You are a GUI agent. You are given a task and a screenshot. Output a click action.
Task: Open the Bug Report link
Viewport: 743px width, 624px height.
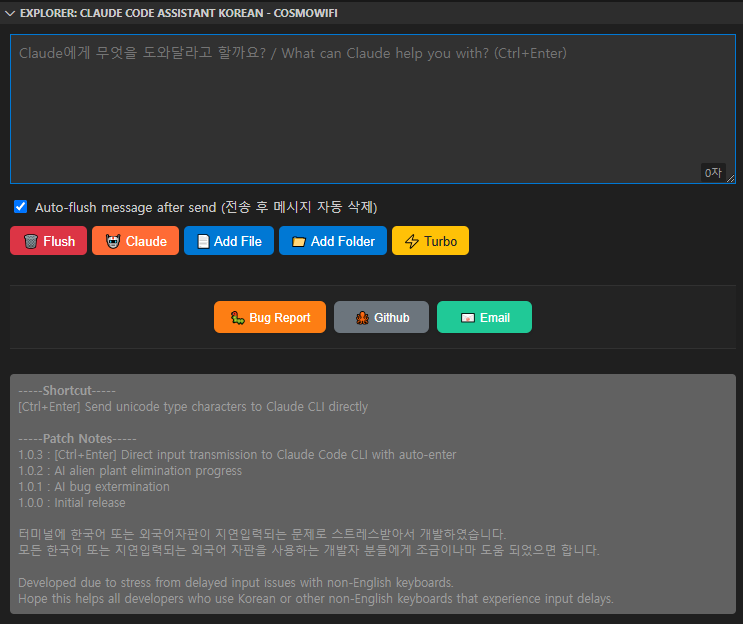(270, 317)
